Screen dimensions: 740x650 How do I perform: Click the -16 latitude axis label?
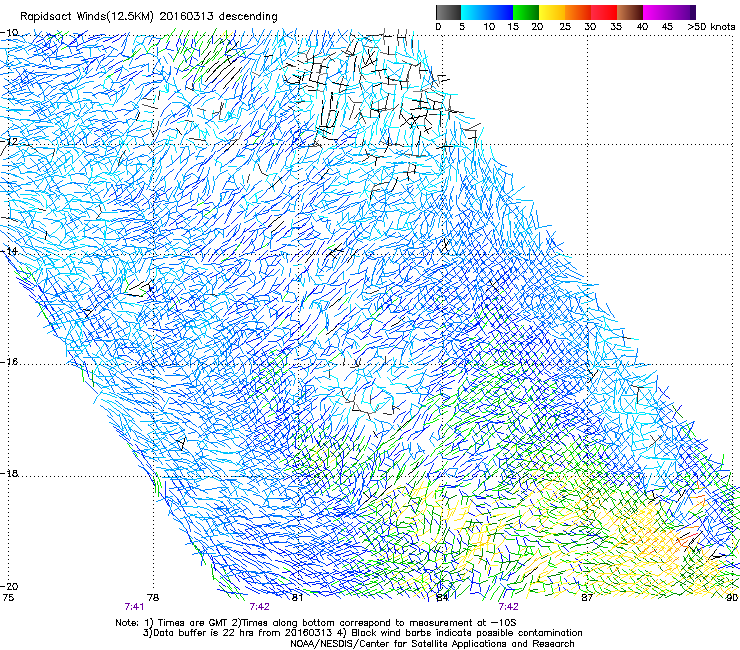[x=9, y=362]
